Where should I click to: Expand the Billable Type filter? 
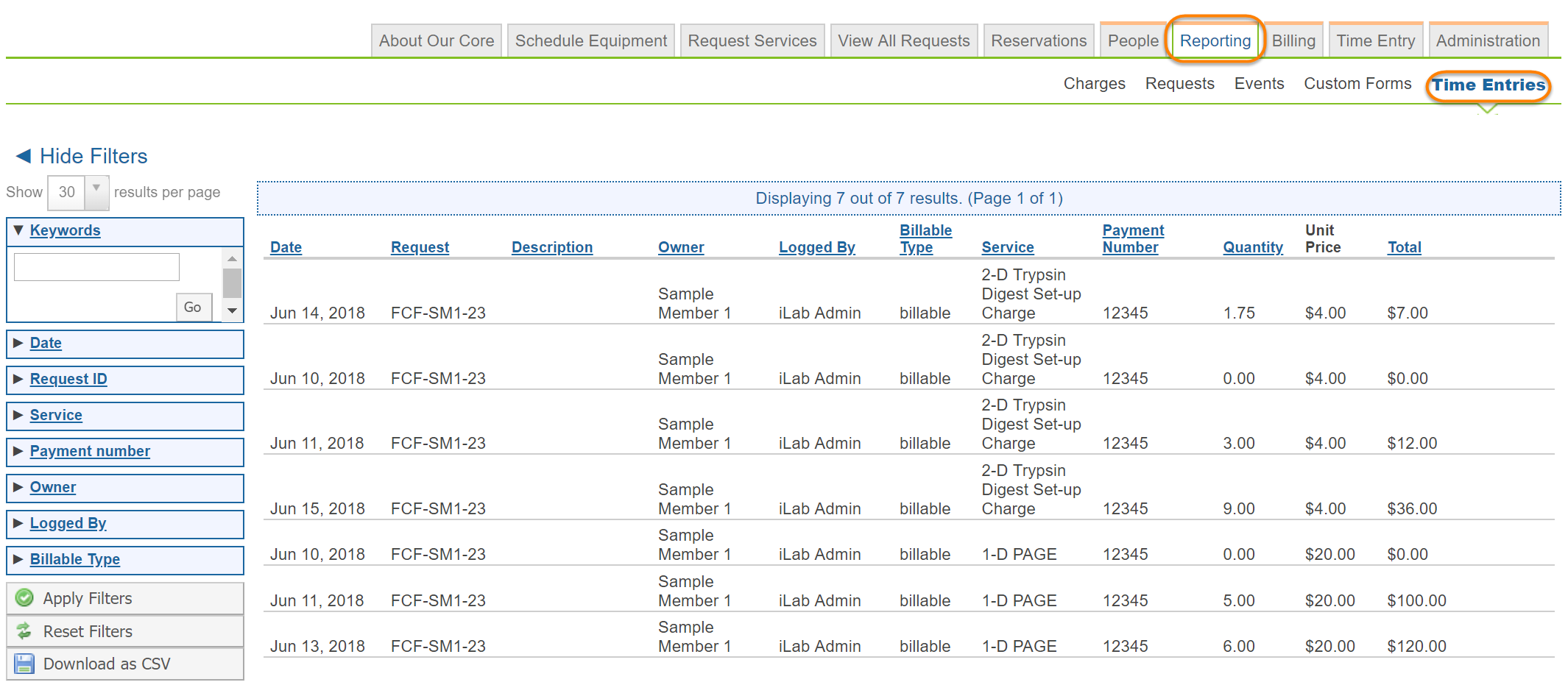(x=74, y=559)
